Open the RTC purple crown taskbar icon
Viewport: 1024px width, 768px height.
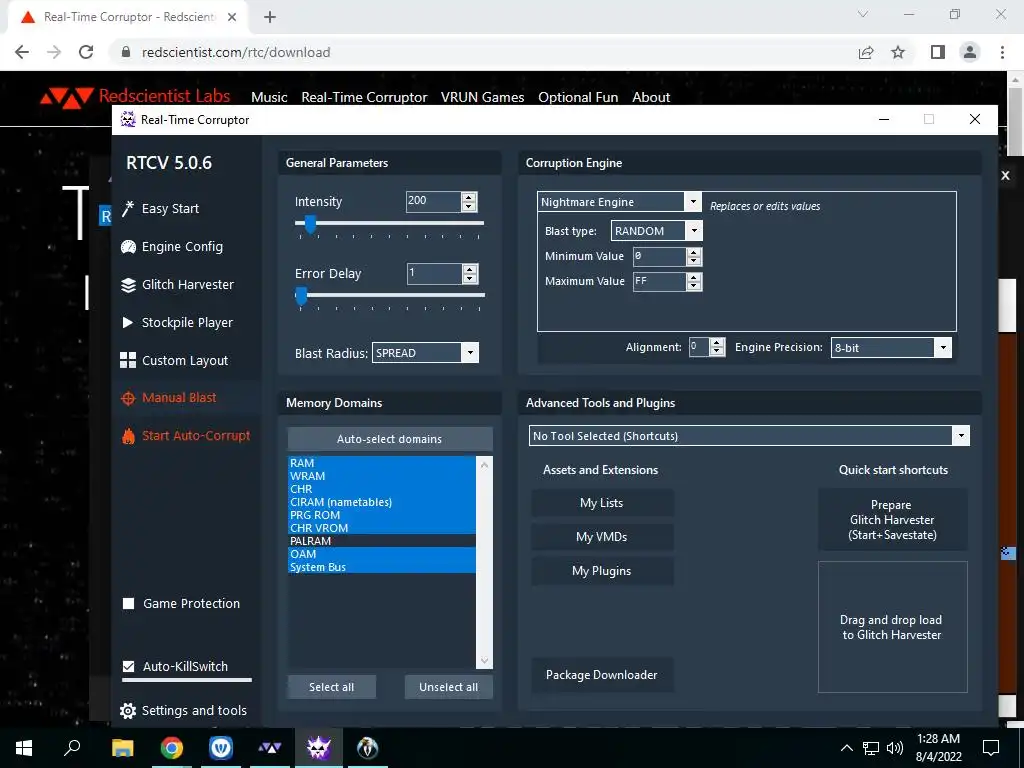point(318,748)
